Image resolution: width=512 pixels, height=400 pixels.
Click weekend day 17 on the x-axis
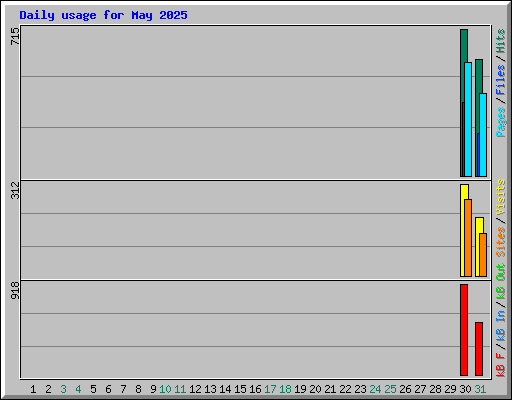tap(270, 389)
